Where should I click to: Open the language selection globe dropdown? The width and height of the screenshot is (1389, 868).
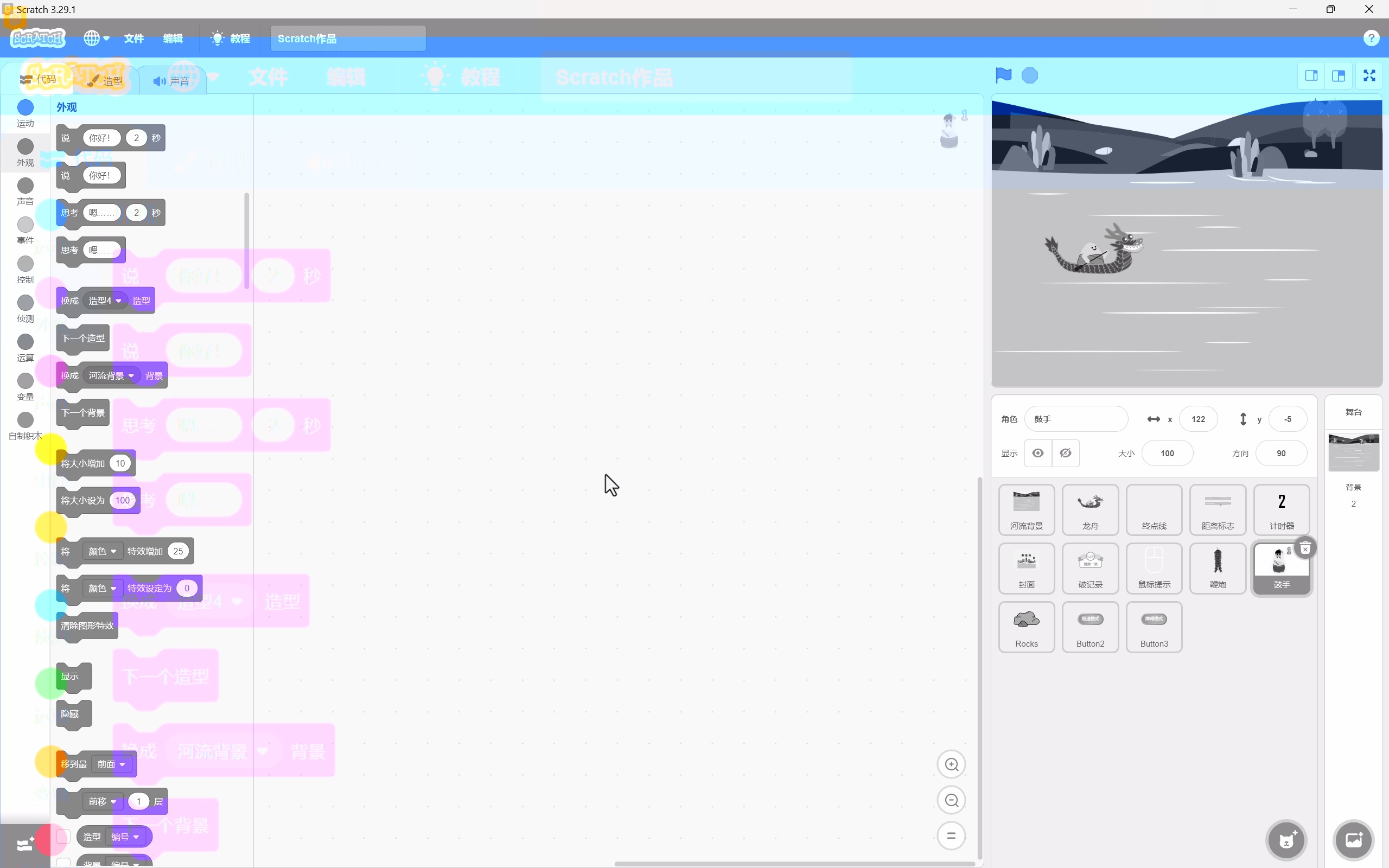pos(95,38)
